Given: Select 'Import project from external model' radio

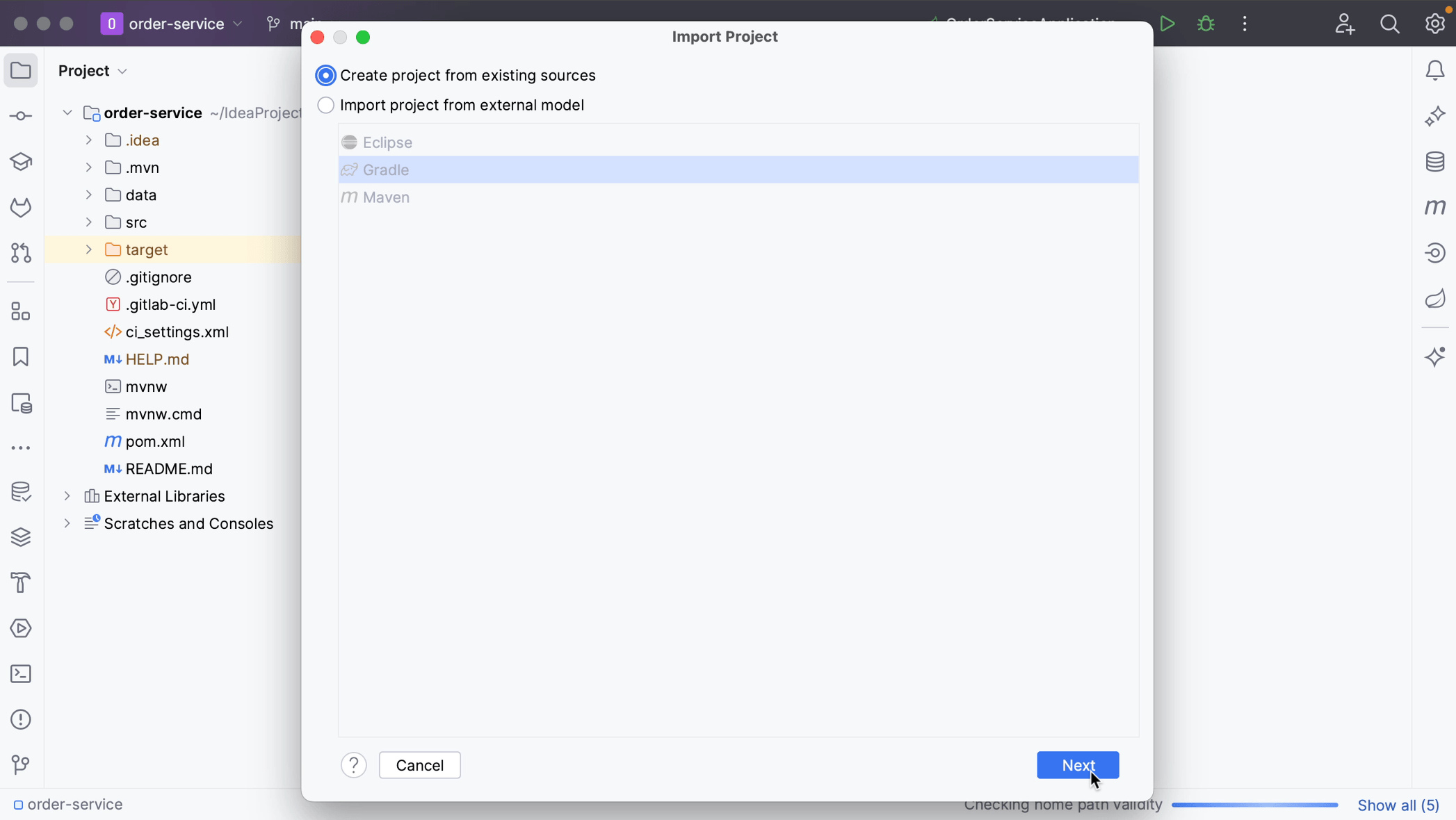Looking at the screenshot, I should [x=325, y=105].
